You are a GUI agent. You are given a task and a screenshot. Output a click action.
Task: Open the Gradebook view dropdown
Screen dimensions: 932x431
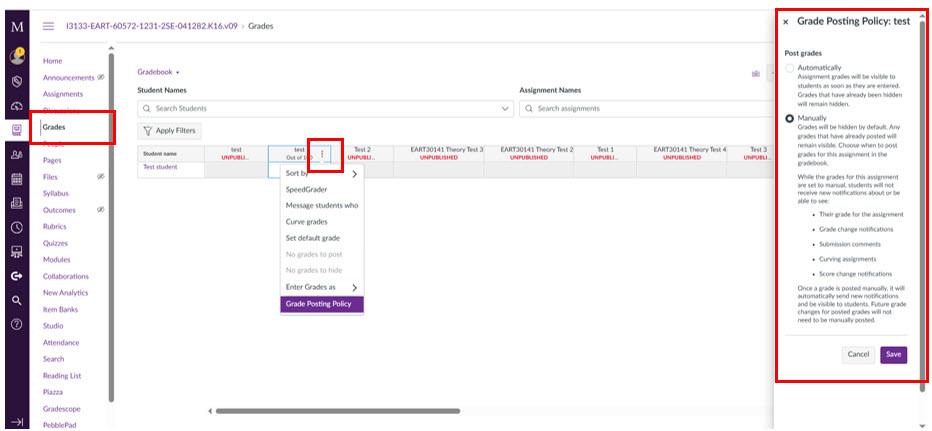point(158,72)
